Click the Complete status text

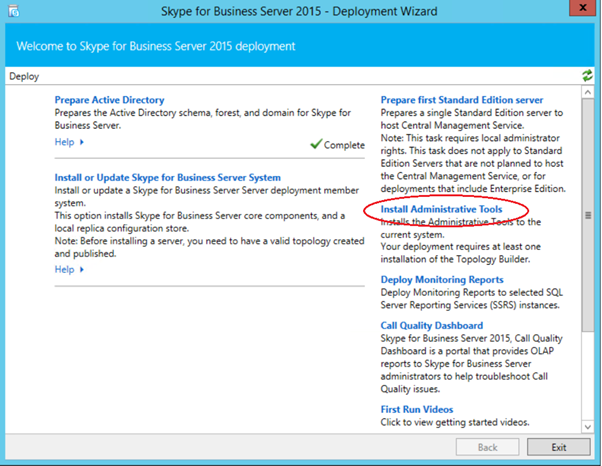click(x=345, y=145)
